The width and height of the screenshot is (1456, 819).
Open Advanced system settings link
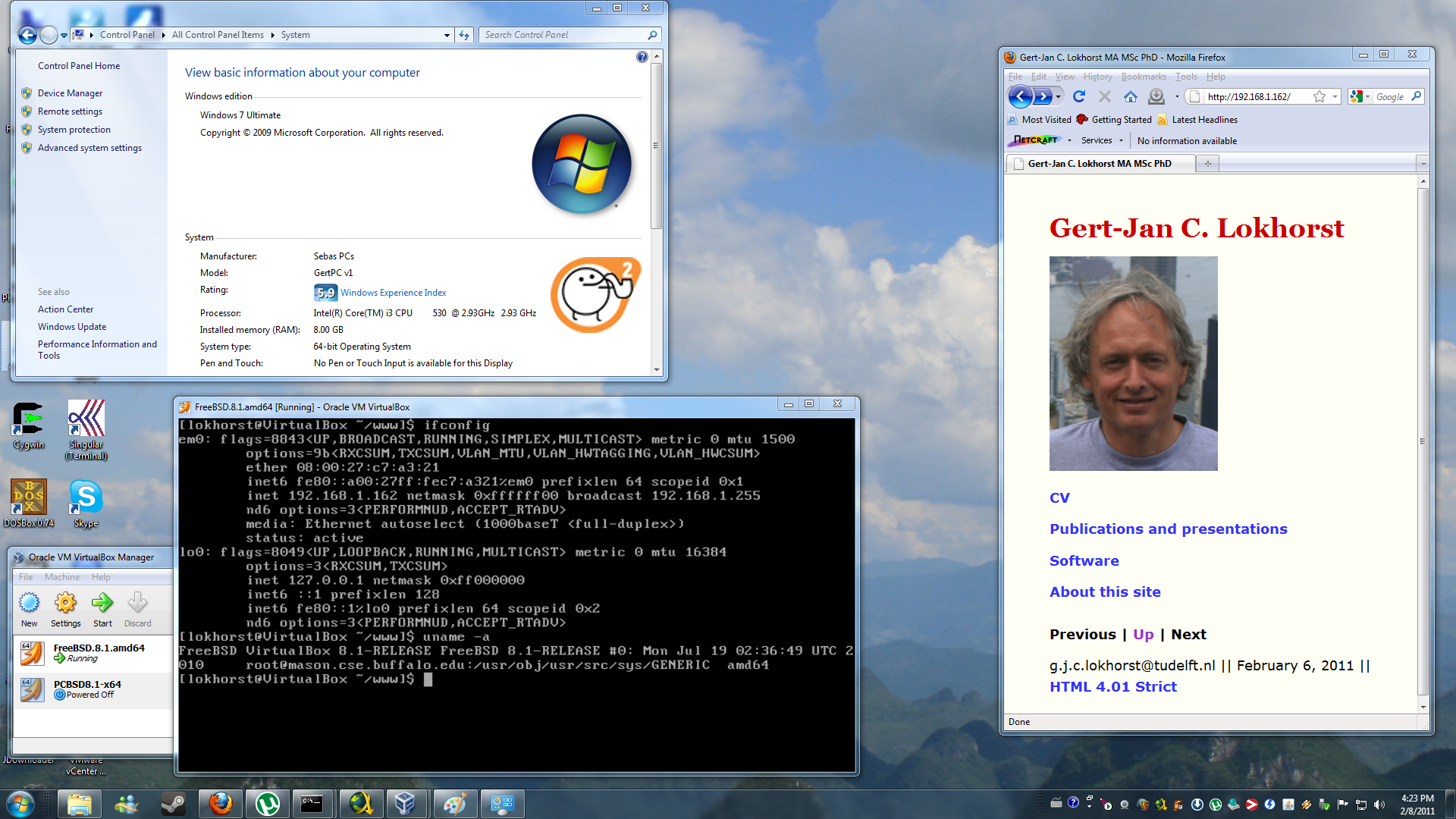pyautogui.click(x=89, y=148)
